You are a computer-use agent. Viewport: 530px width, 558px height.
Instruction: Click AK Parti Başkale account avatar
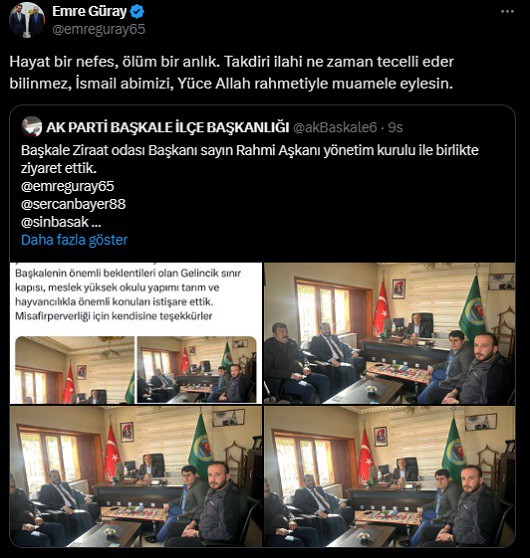(x=32, y=127)
